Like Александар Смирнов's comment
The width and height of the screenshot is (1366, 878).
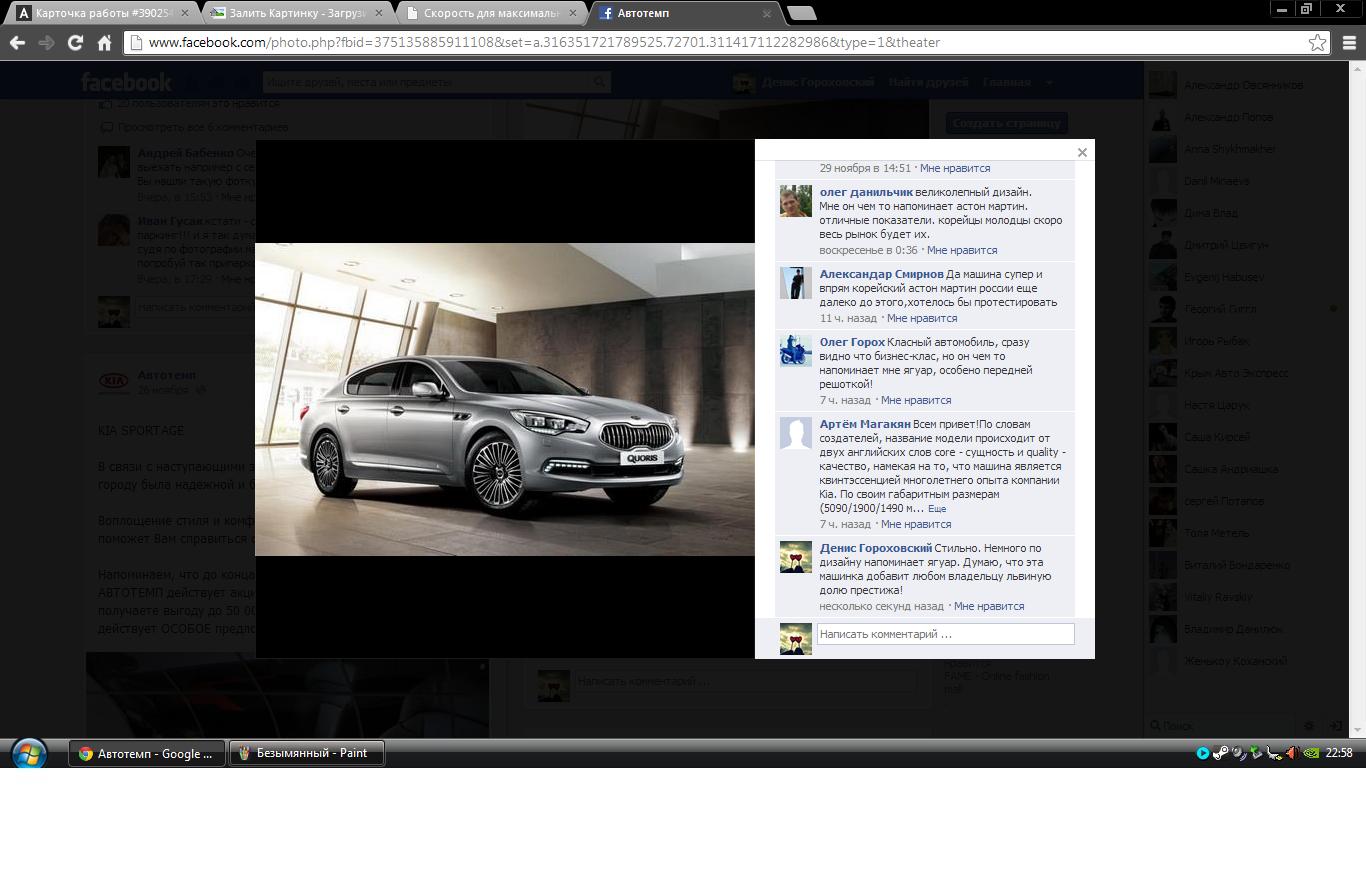[x=922, y=318]
